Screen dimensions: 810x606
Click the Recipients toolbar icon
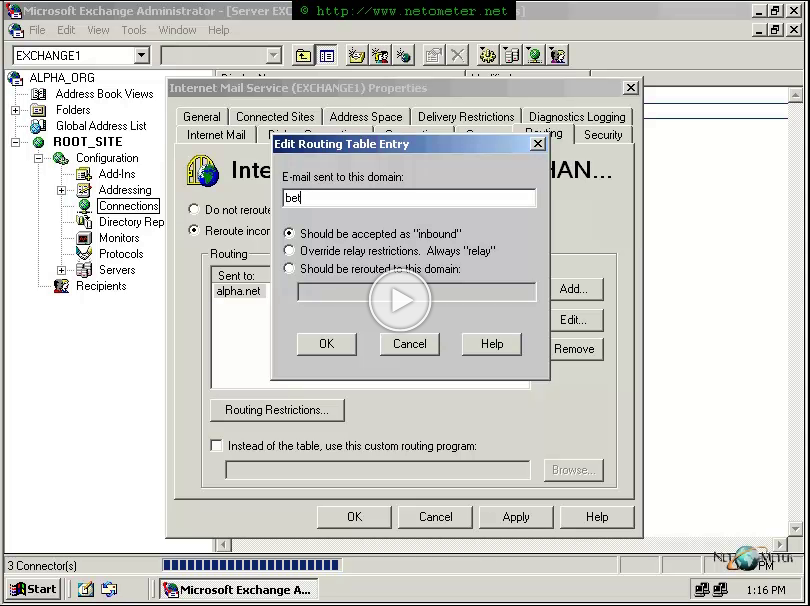(558, 55)
